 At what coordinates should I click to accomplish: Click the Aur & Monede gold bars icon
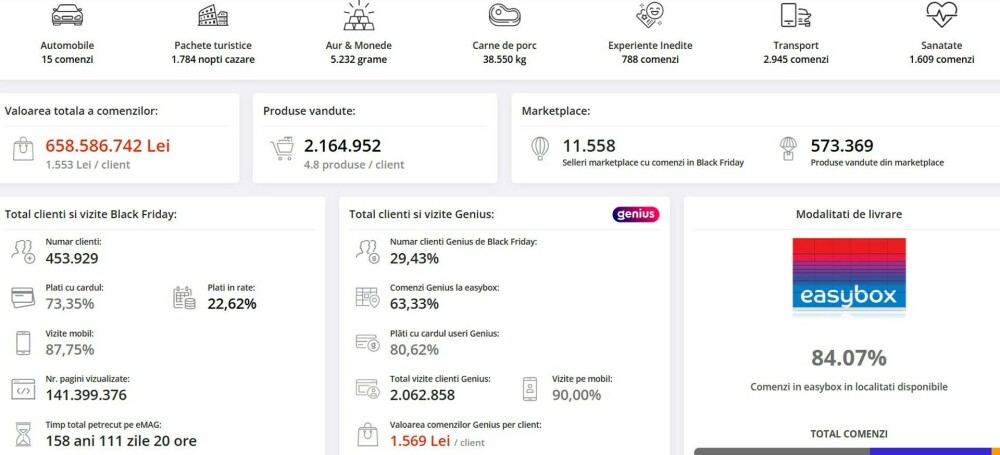coord(359,15)
